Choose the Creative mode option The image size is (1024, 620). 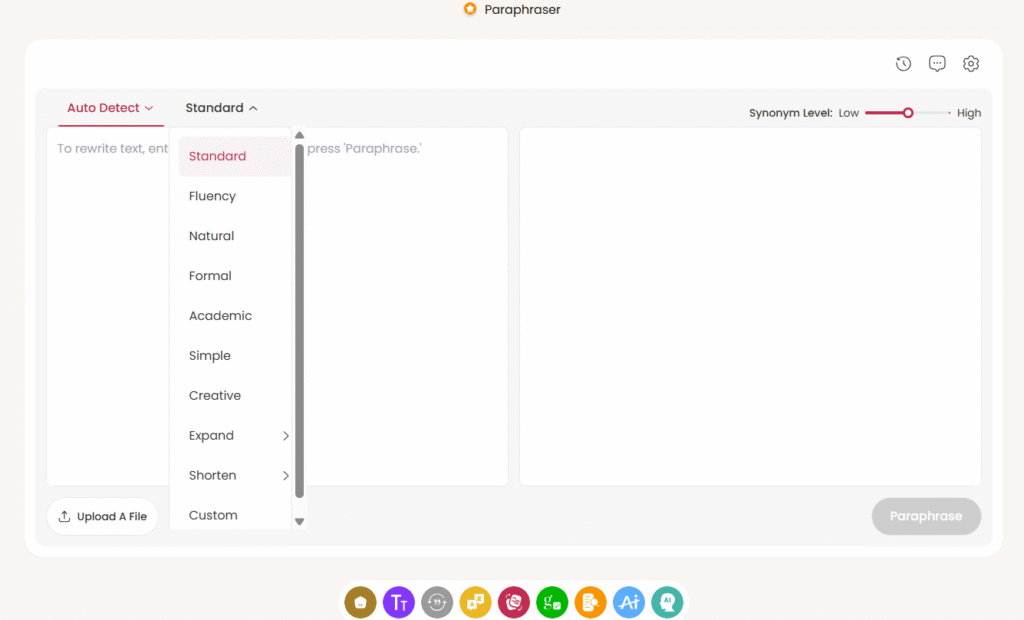(214, 395)
